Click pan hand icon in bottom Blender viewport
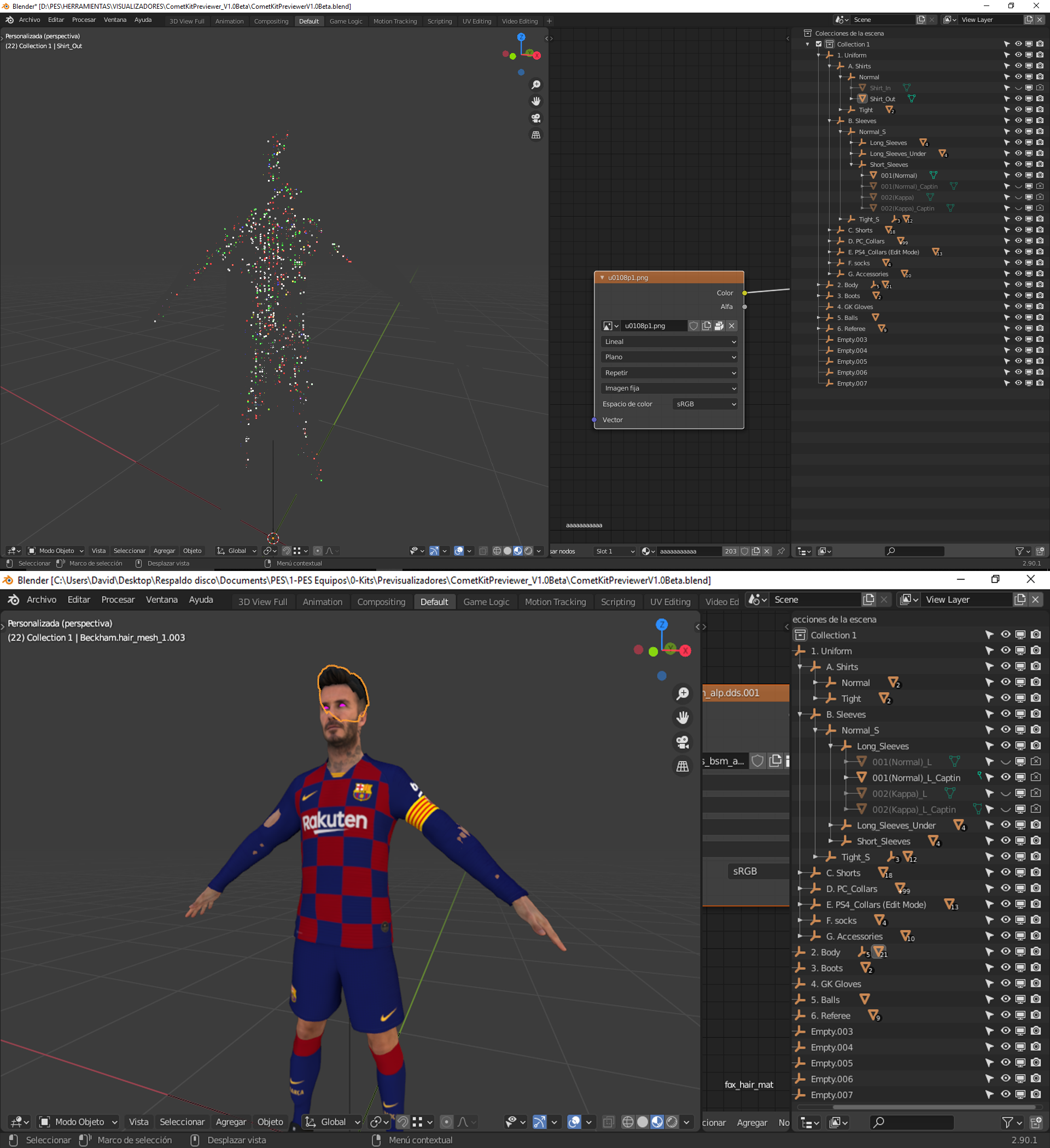The width and height of the screenshot is (1050, 1148). tap(682, 718)
